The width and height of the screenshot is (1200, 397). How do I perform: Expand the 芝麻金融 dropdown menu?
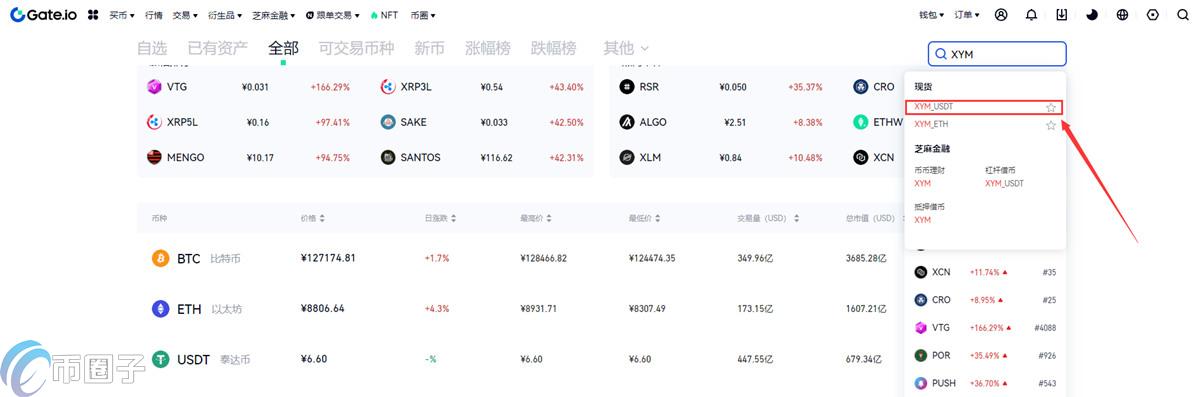(x=272, y=15)
